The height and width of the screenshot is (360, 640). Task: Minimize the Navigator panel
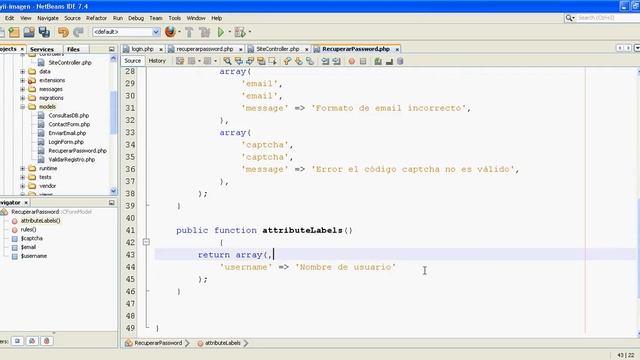click(x=112, y=202)
